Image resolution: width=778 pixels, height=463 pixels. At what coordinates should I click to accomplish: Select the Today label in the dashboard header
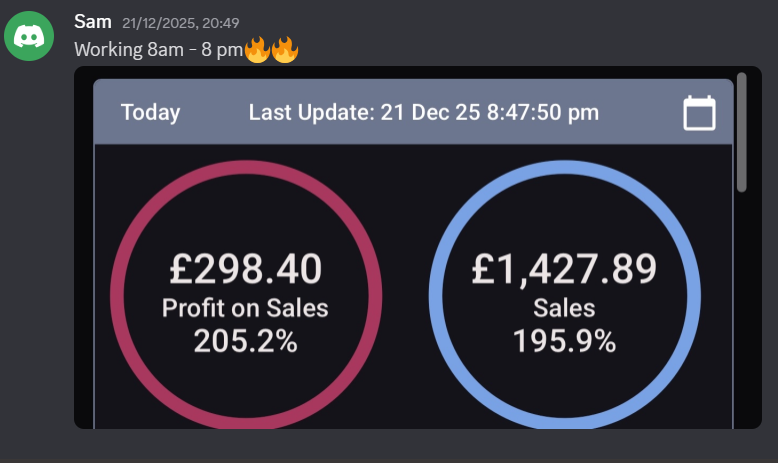pyautogui.click(x=150, y=113)
